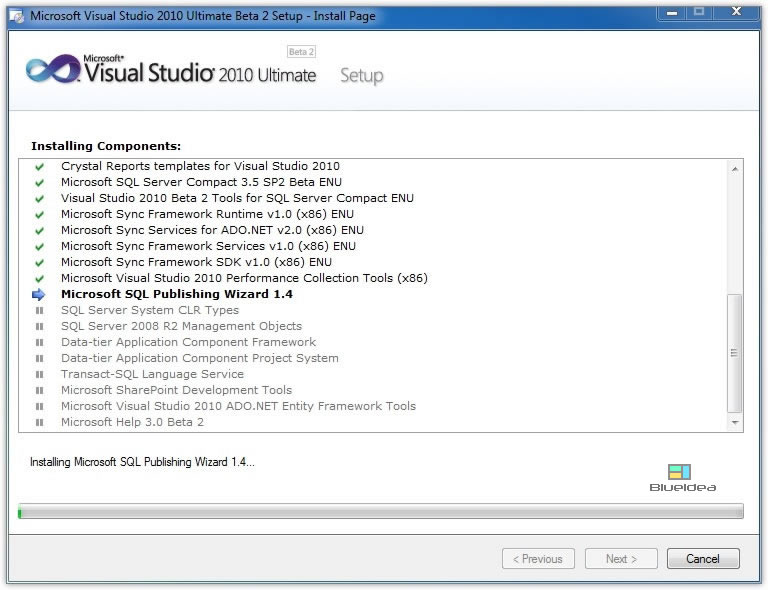
Task: Select 'Microsoft Sync Services for ADO.NET v2.0 (x86) ENU'
Action: point(212,230)
